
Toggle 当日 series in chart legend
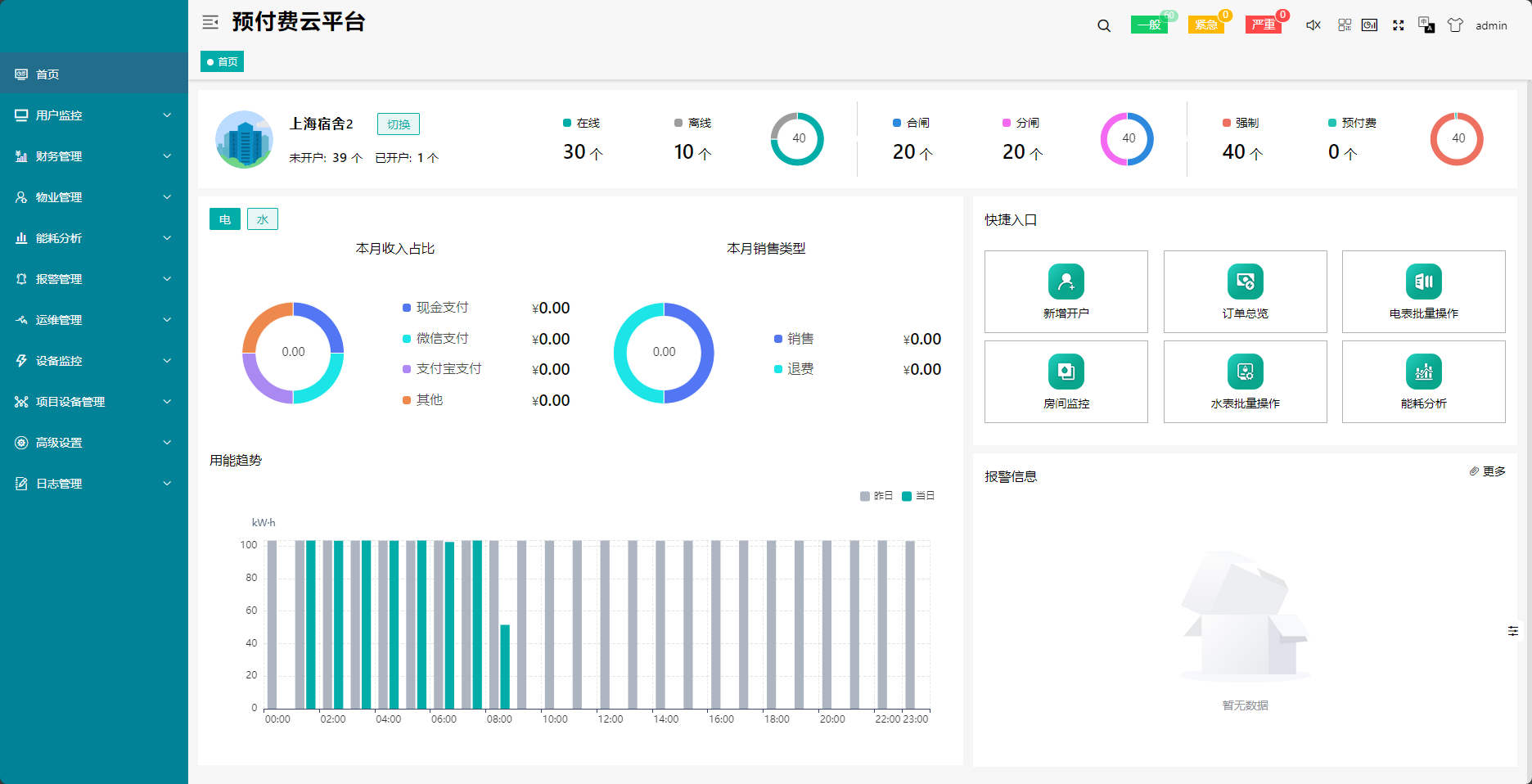click(918, 496)
